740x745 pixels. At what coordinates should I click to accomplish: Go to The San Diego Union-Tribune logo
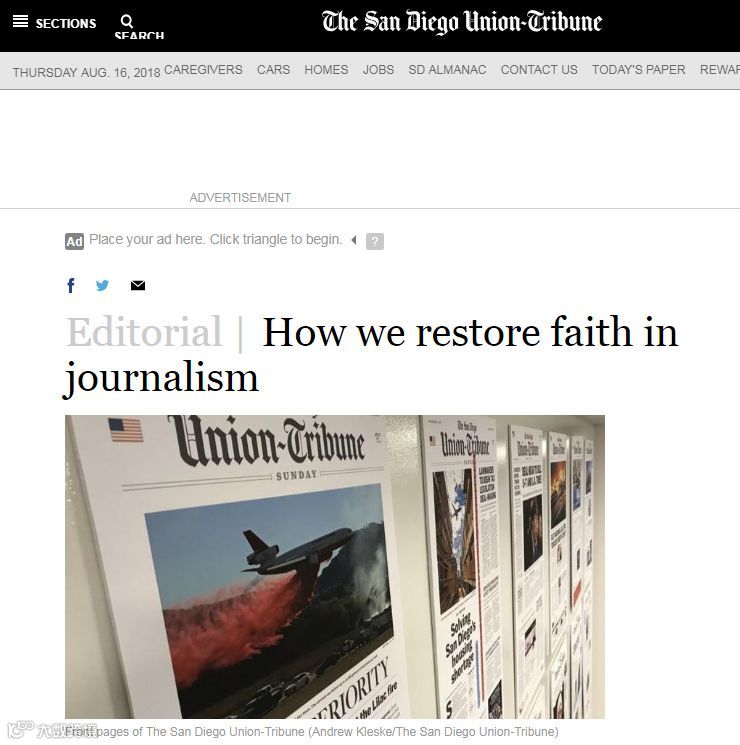coord(462,22)
